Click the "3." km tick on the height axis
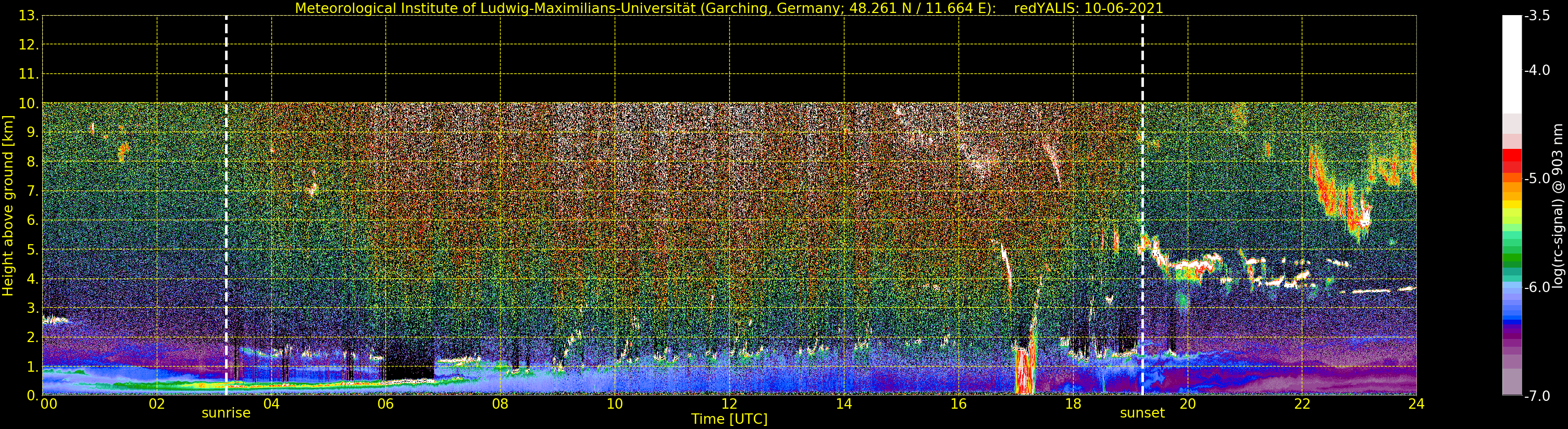This screenshot has height=429, width=1568. [x=33, y=309]
